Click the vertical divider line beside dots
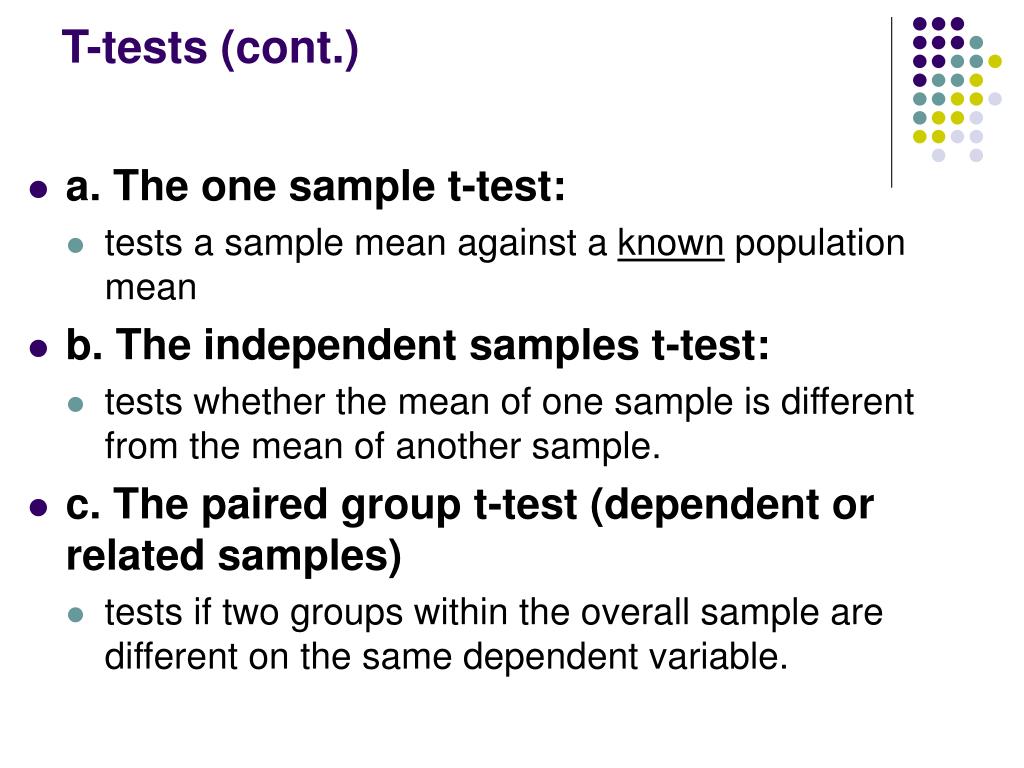This screenshot has height=768, width=1024. coord(891,103)
